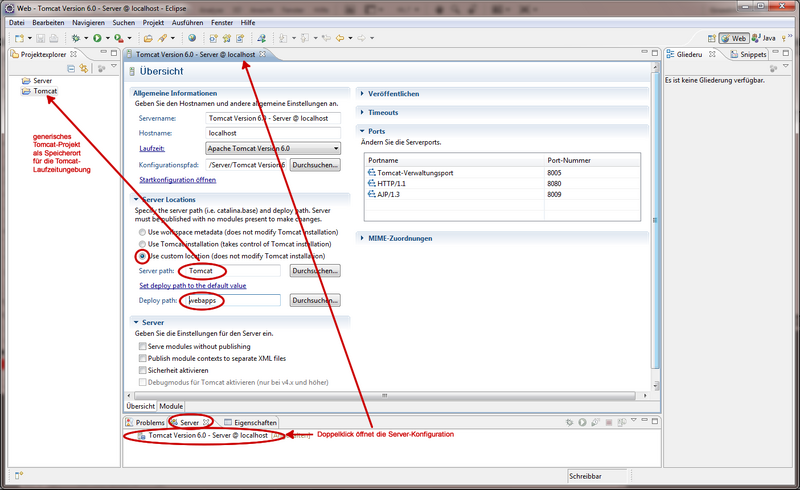Screen dimensions: 800x490
Task: Open Projektexplorer view menu triangle
Action: pyautogui.click(x=114, y=66)
